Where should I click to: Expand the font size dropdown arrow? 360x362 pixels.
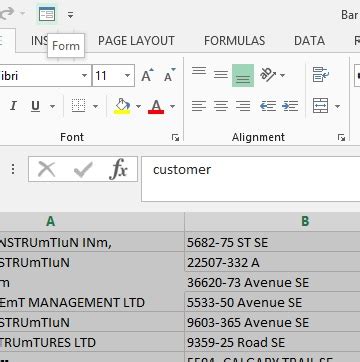click(x=128, y=76)
